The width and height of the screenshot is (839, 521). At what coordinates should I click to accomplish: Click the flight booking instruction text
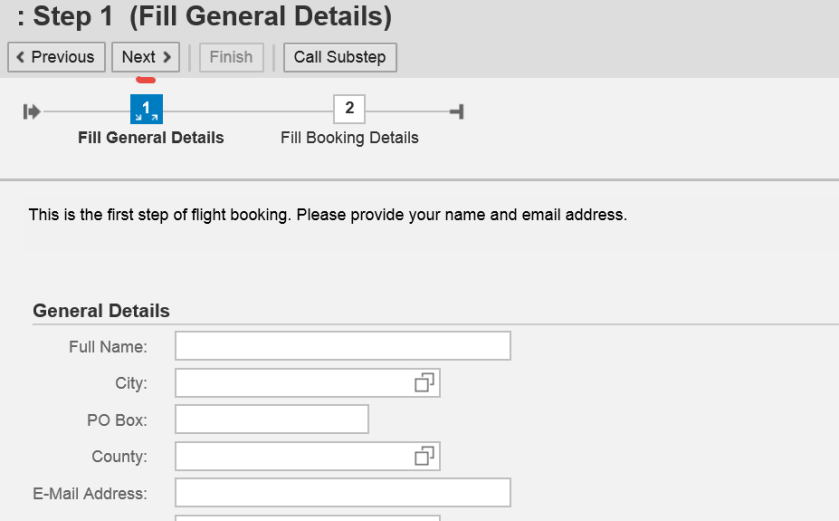pyautogui.click(x=327, y=215)
